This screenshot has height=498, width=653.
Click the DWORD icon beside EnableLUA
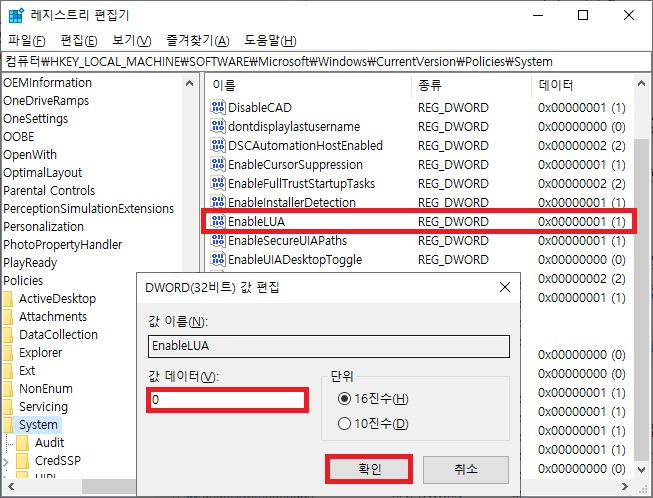pyautogui.click(x=218, y=221)
